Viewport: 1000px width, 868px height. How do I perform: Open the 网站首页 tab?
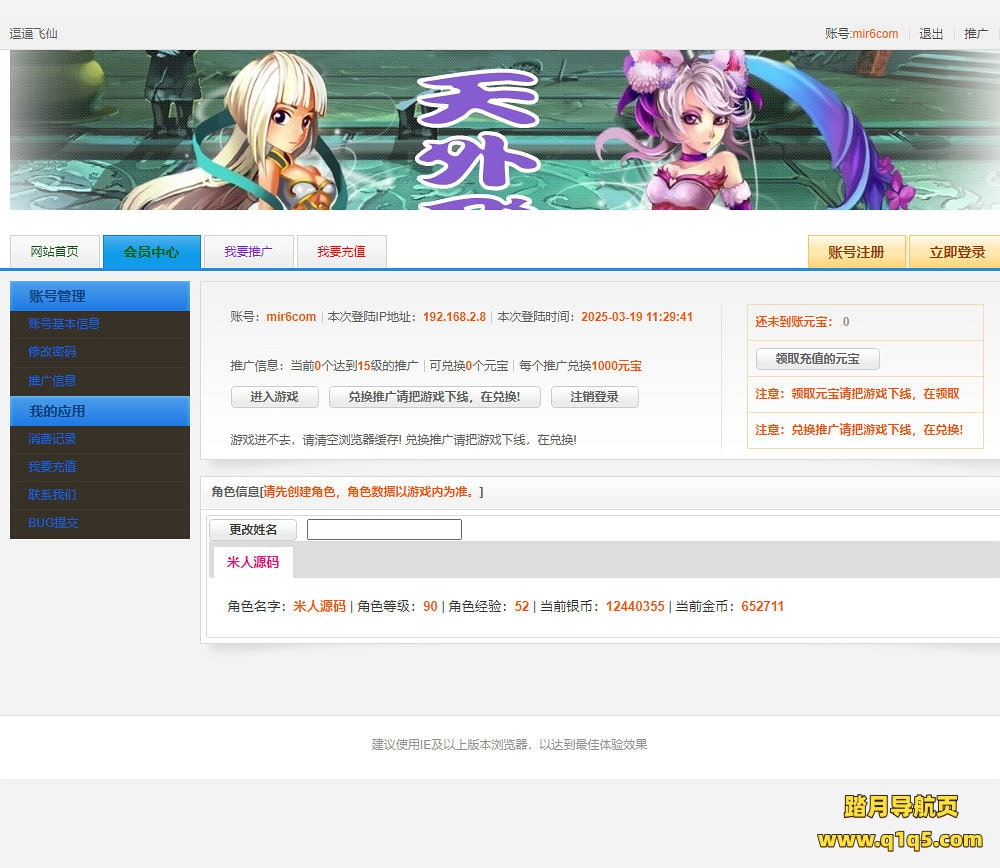coord(55,252)
